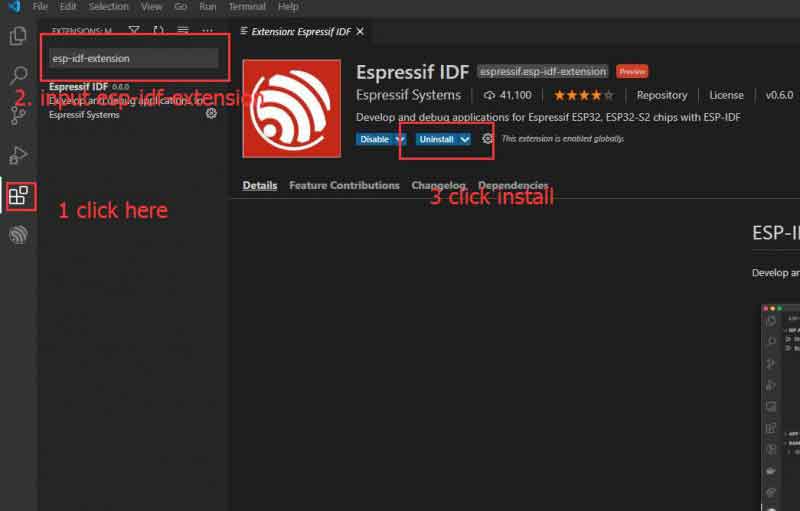Open the View menu

pos(152,7)
